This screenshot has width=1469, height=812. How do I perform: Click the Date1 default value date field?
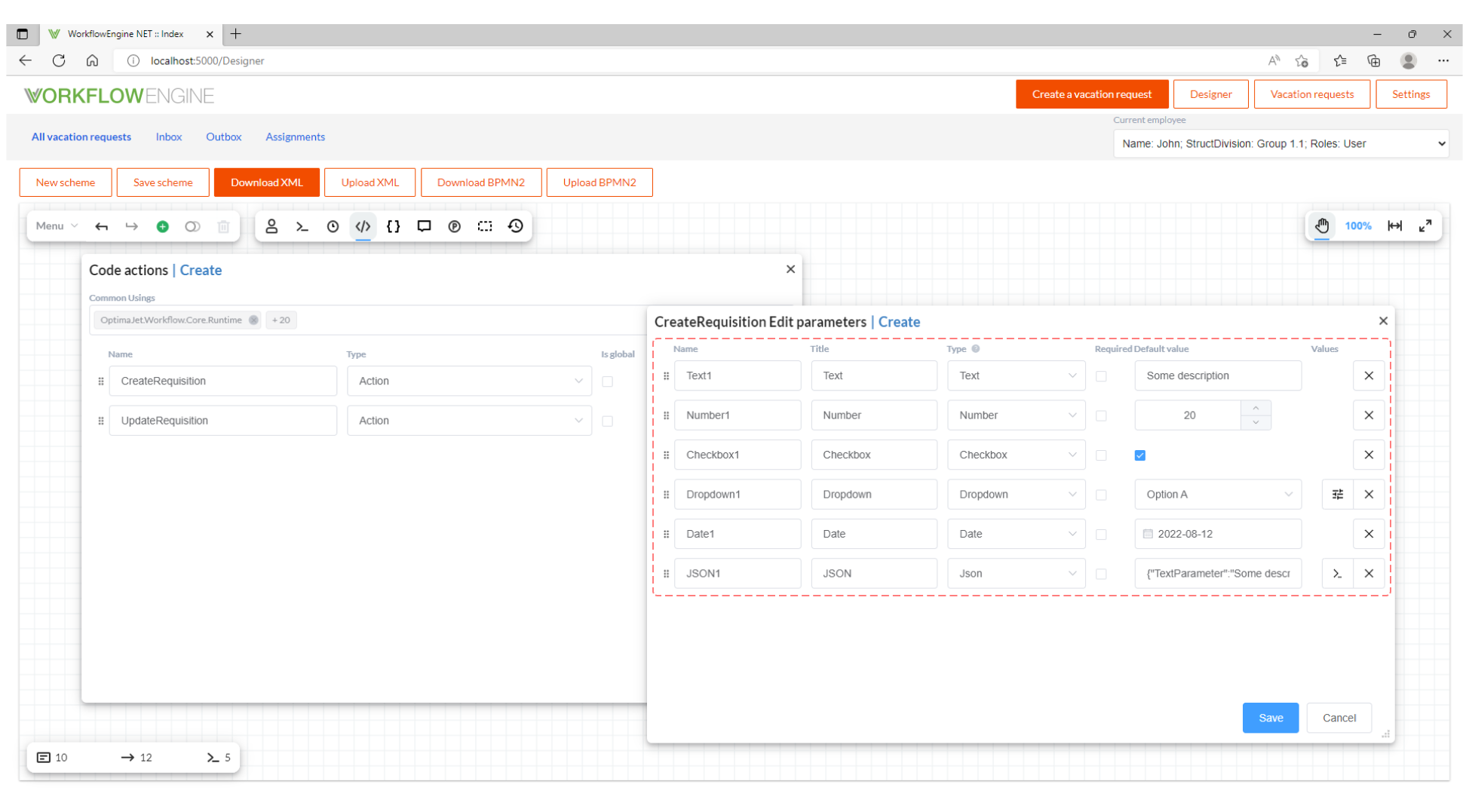[x=1218, y=534]
